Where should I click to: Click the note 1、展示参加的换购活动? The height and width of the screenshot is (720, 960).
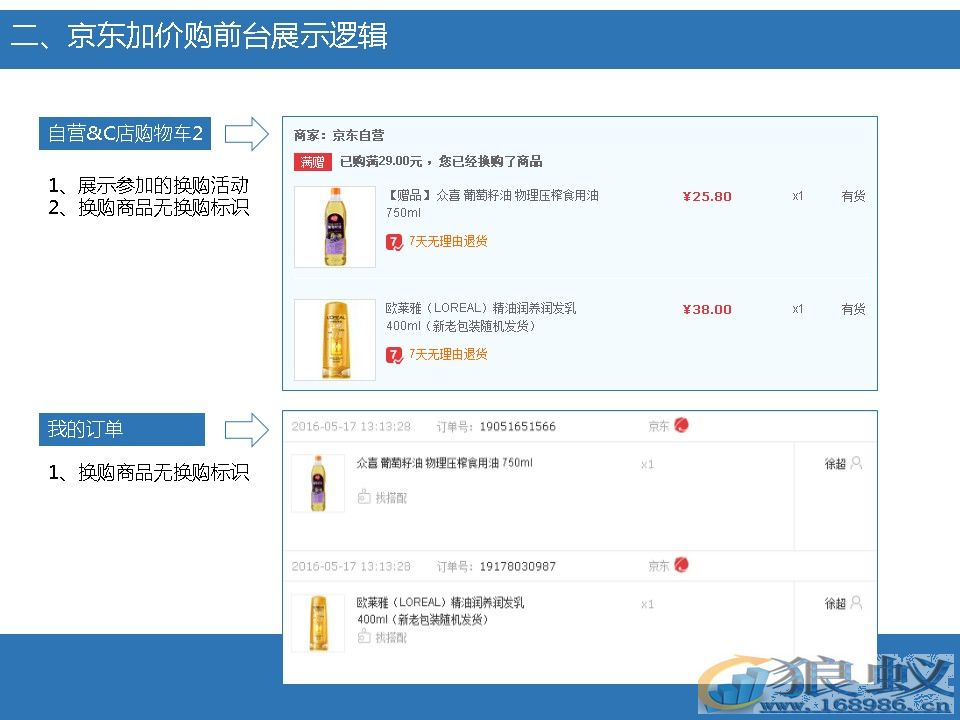[x=149, y=185]
